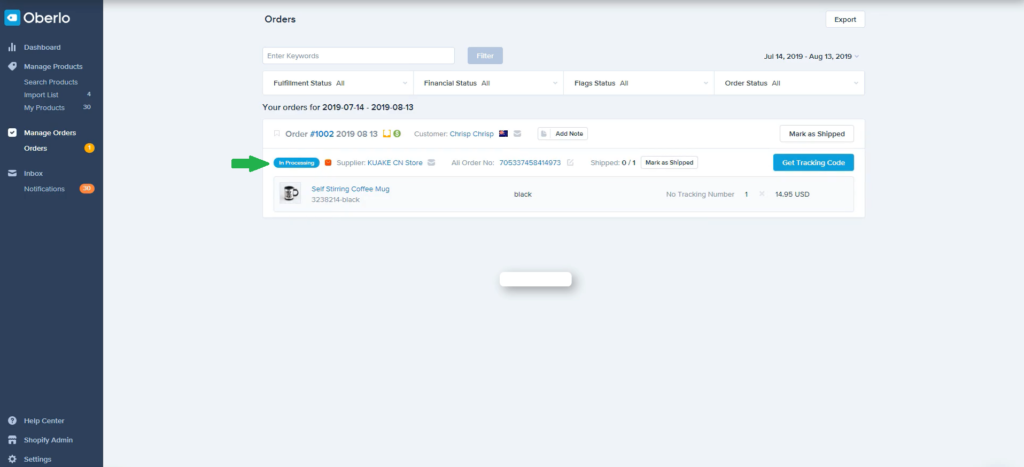Viewport: 1024px width, 467px height.
Task: Click the envelope icon beside Chrisp Chrisp
Action: tap(517, 134)
